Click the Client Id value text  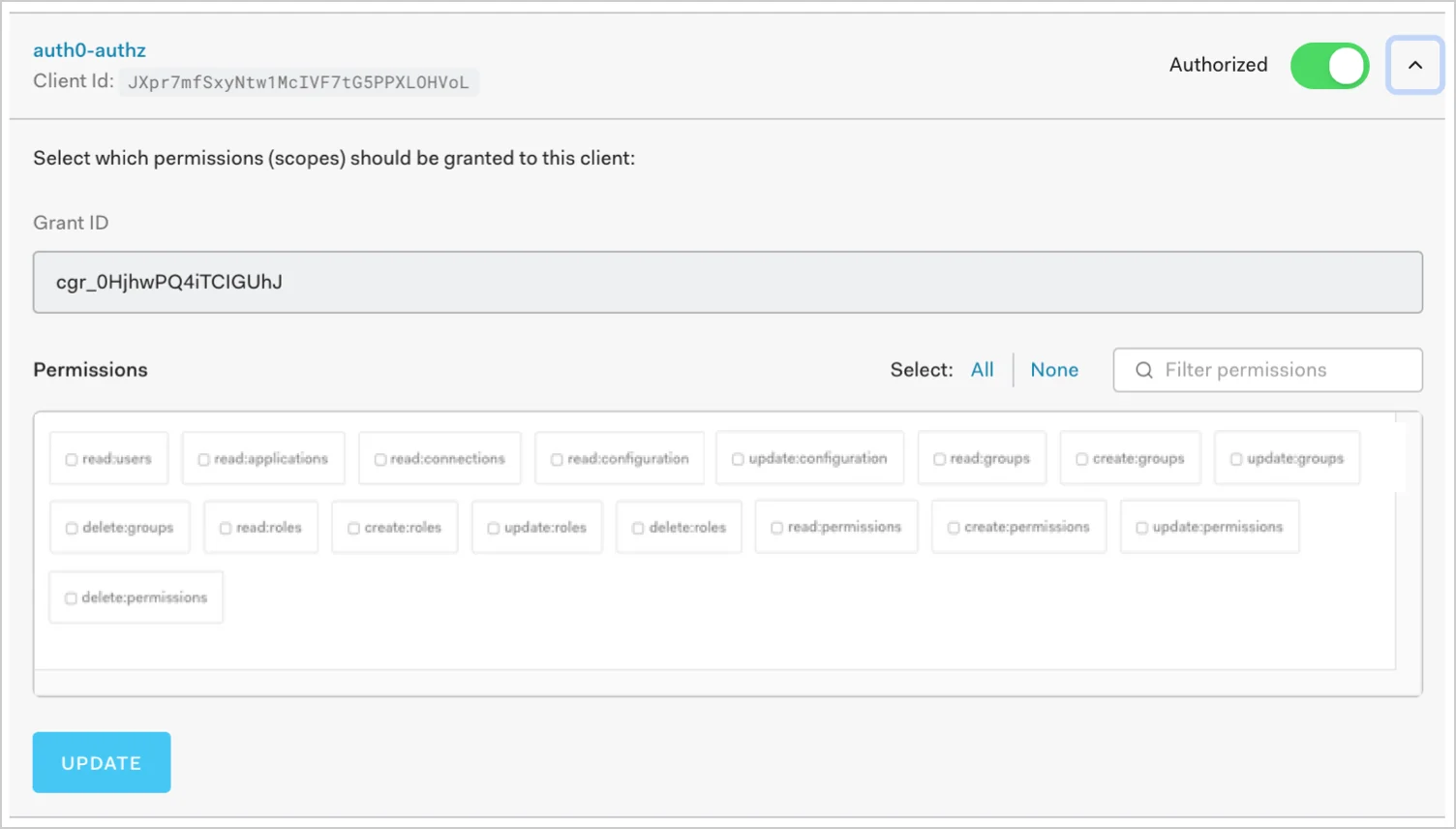tap(298, 82)
